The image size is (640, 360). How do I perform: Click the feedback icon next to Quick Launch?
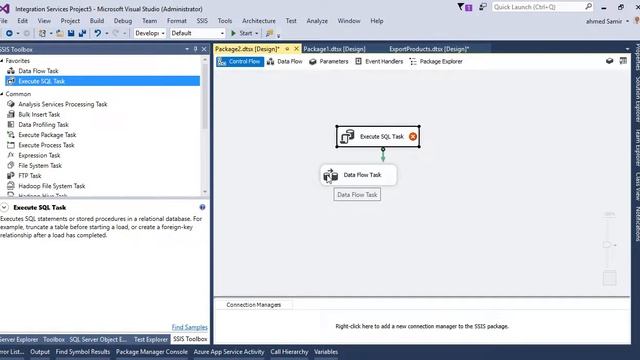pyautogui.click(x=483, y=7)
